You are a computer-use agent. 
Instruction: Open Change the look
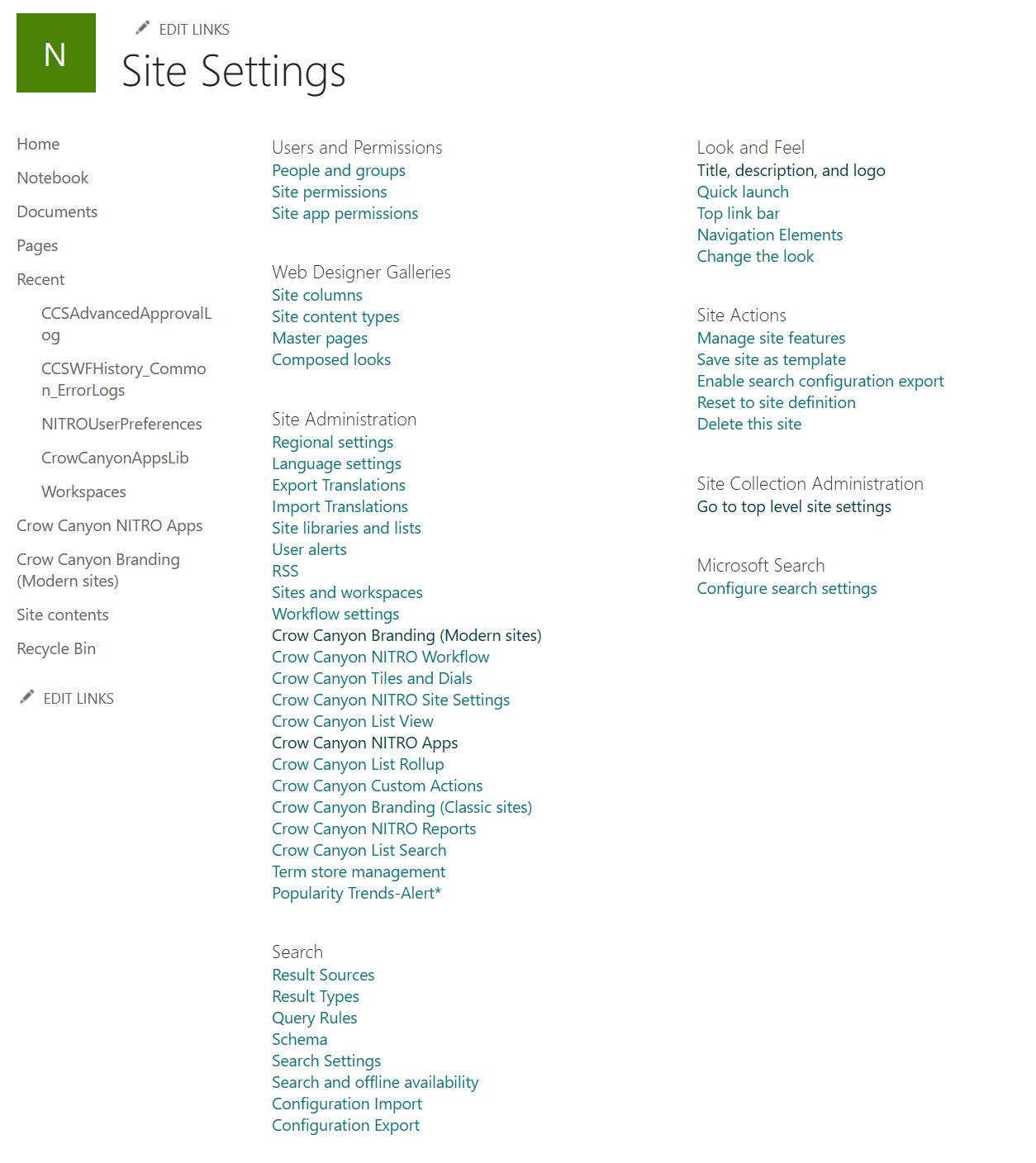point(755,256)
